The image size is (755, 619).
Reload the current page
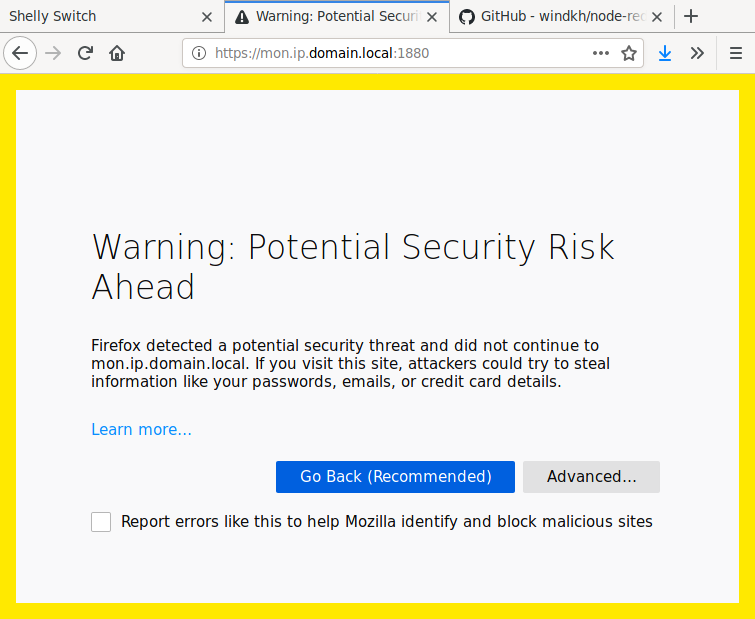(85, 53)
